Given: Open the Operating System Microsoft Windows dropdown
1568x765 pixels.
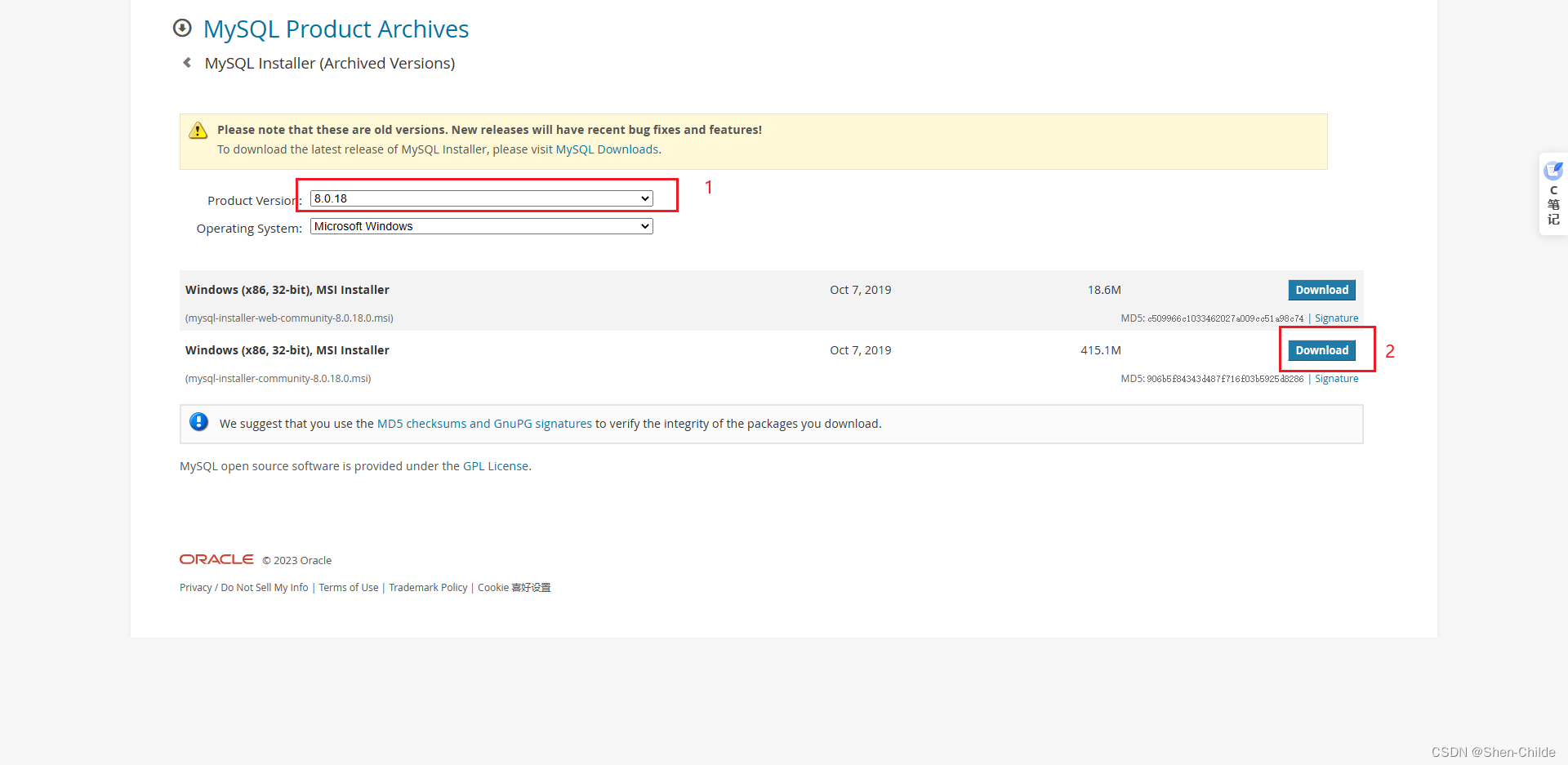Looking at the screenshot, I should [x=482, y=226].
